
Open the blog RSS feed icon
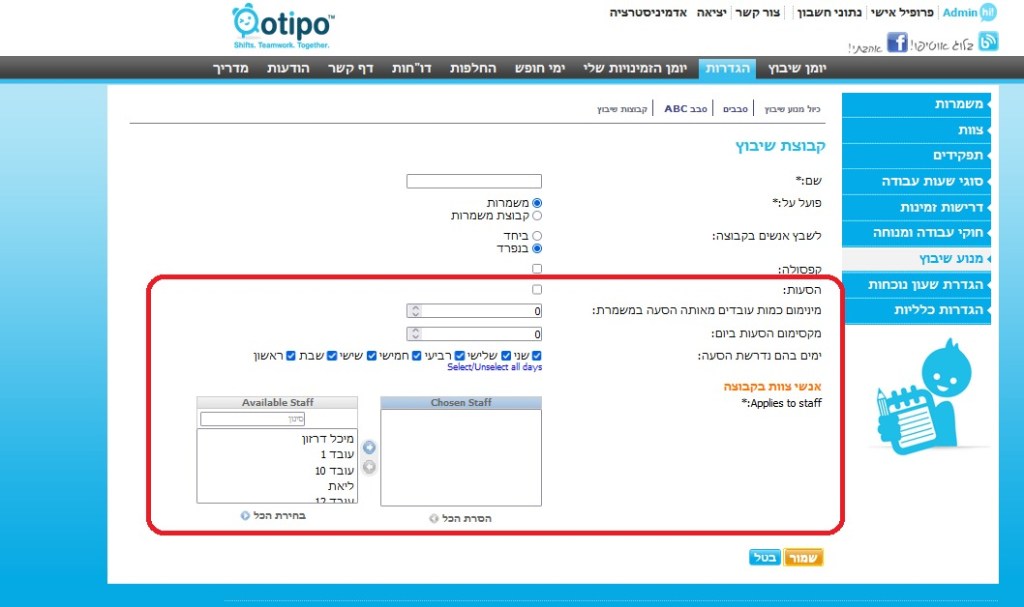(988, 41)
